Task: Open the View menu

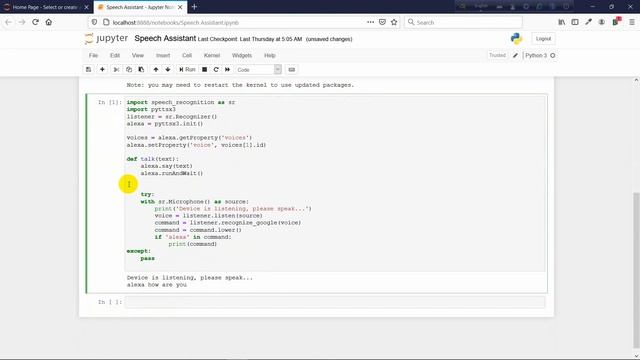Action: [138, 56]
